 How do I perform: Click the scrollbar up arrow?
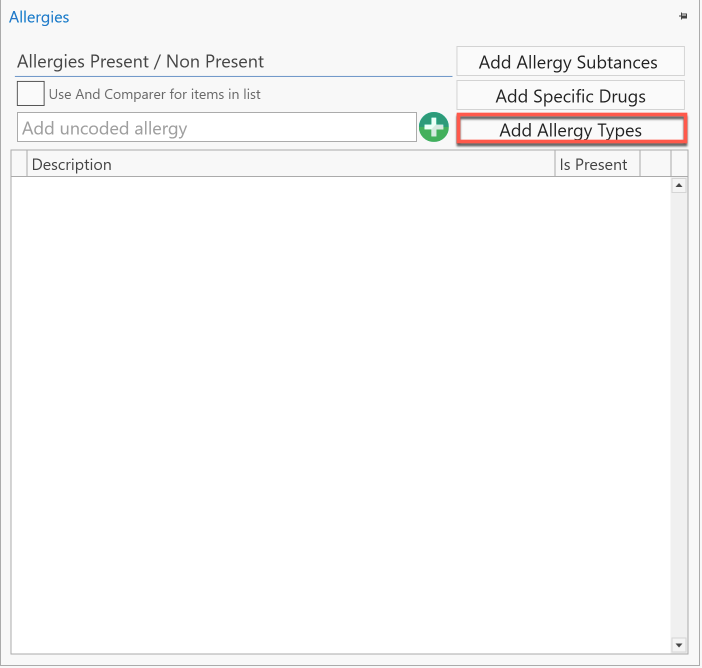pyautogui.click(x=679, y=185)
